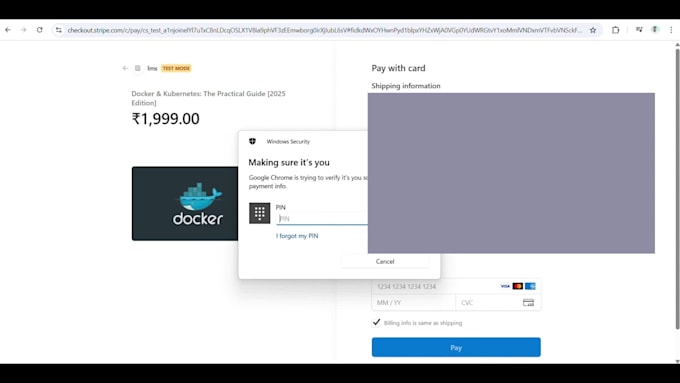Click the Windows Security shield icon
Viewport: 680px width, 383px height.
pos(252,141)
